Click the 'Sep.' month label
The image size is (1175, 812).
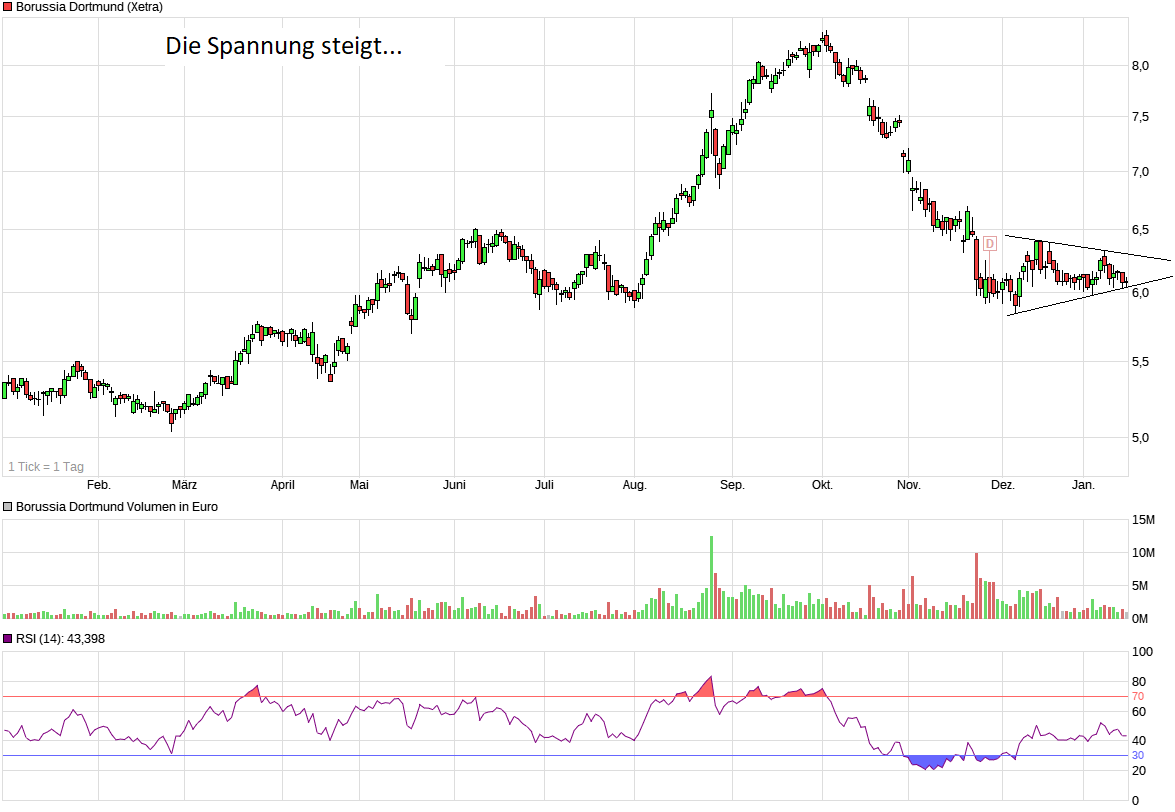click(x=732, y=485)
